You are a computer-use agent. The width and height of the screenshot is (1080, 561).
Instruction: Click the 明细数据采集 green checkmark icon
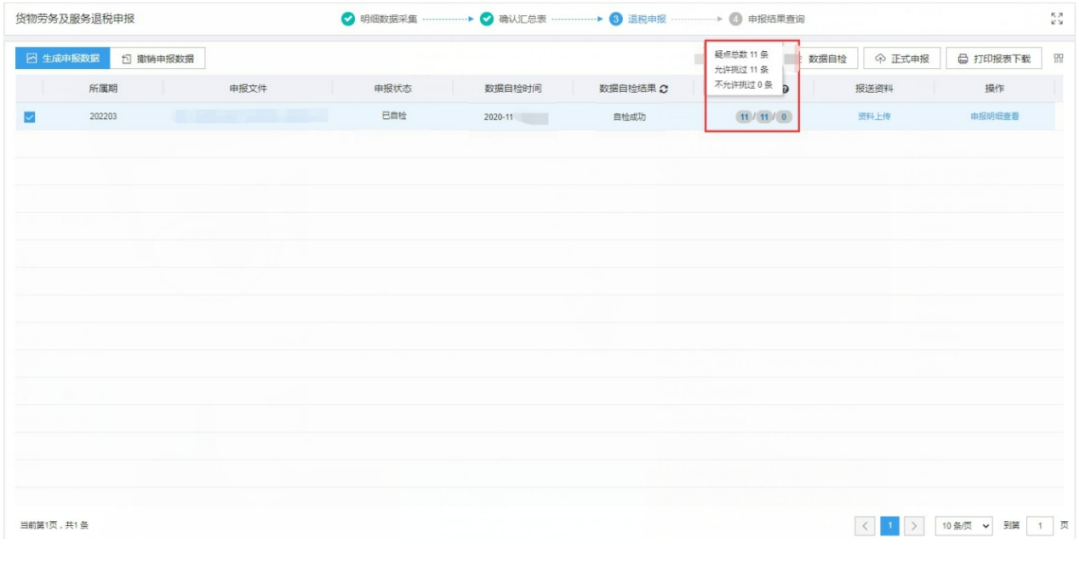348,19
